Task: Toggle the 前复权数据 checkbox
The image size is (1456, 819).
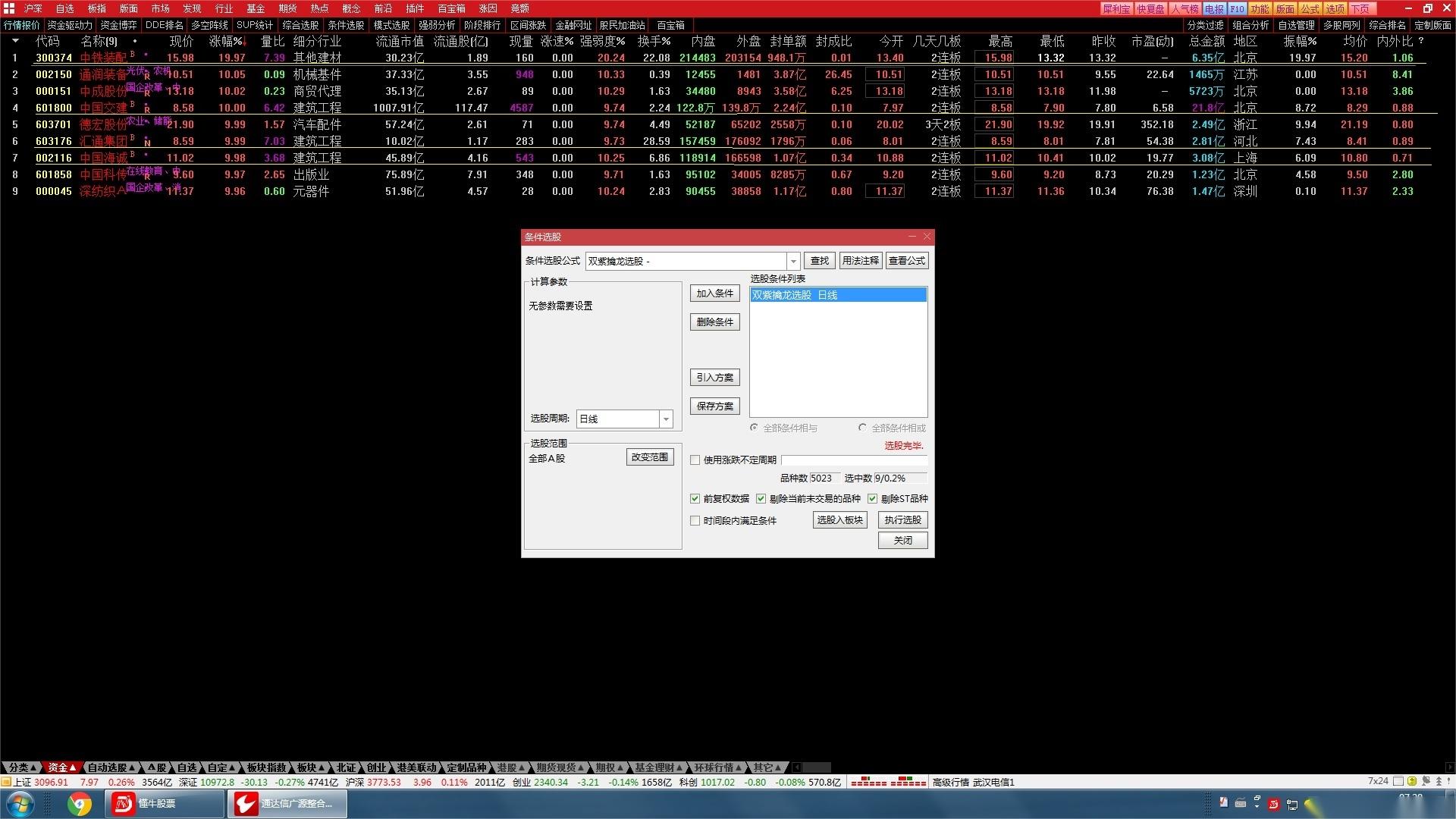Action: (x=695, y=499)
